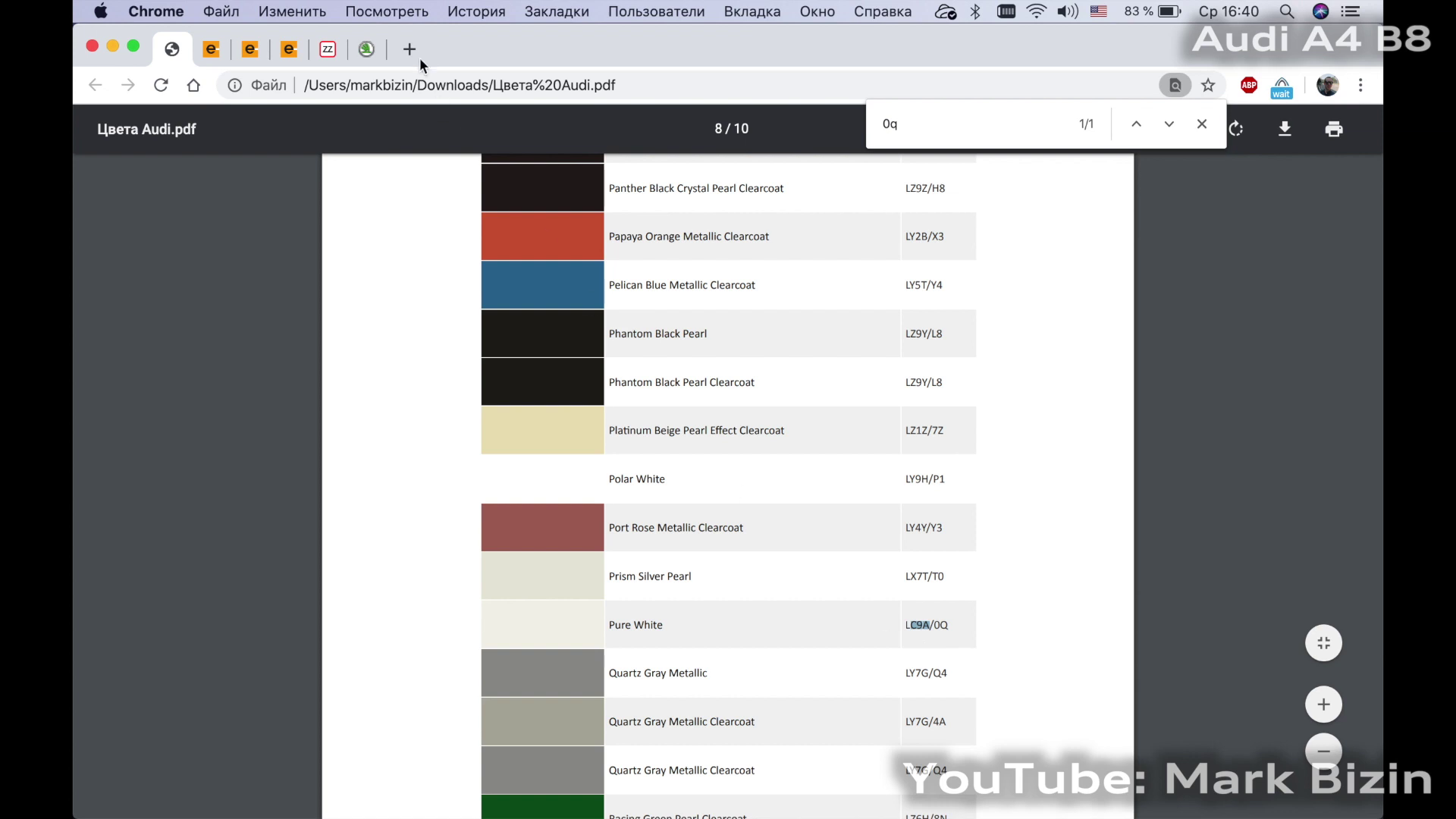Screen dimensions: 1456x819
Task: Click the 'Quartz Gray Metallic' LY7G/Q4 row name
Action: click(x=657, y=673)
